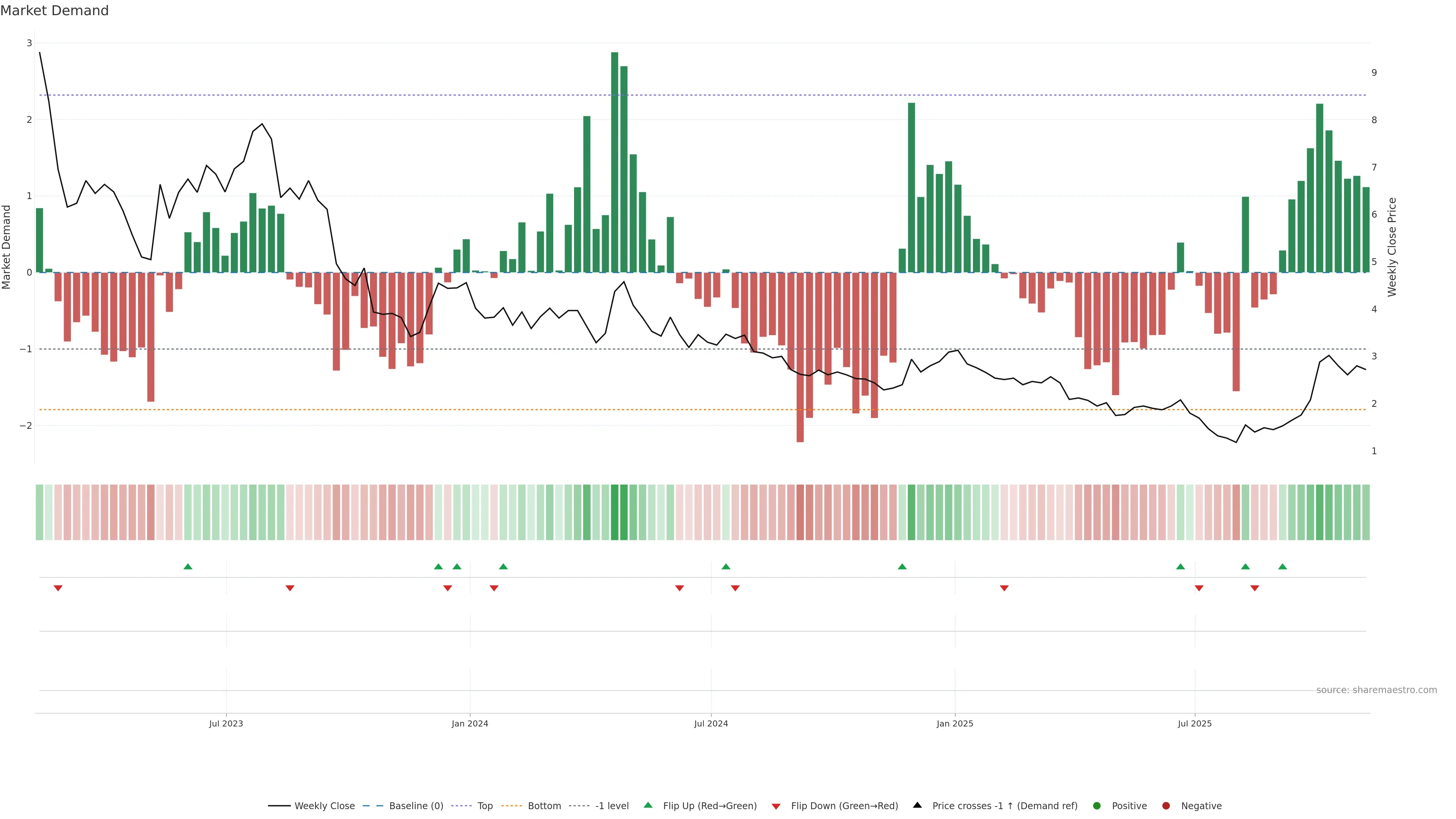Click the Jan 2025 axis label
Screen dimensions: 1456x819
coord(955,723)
